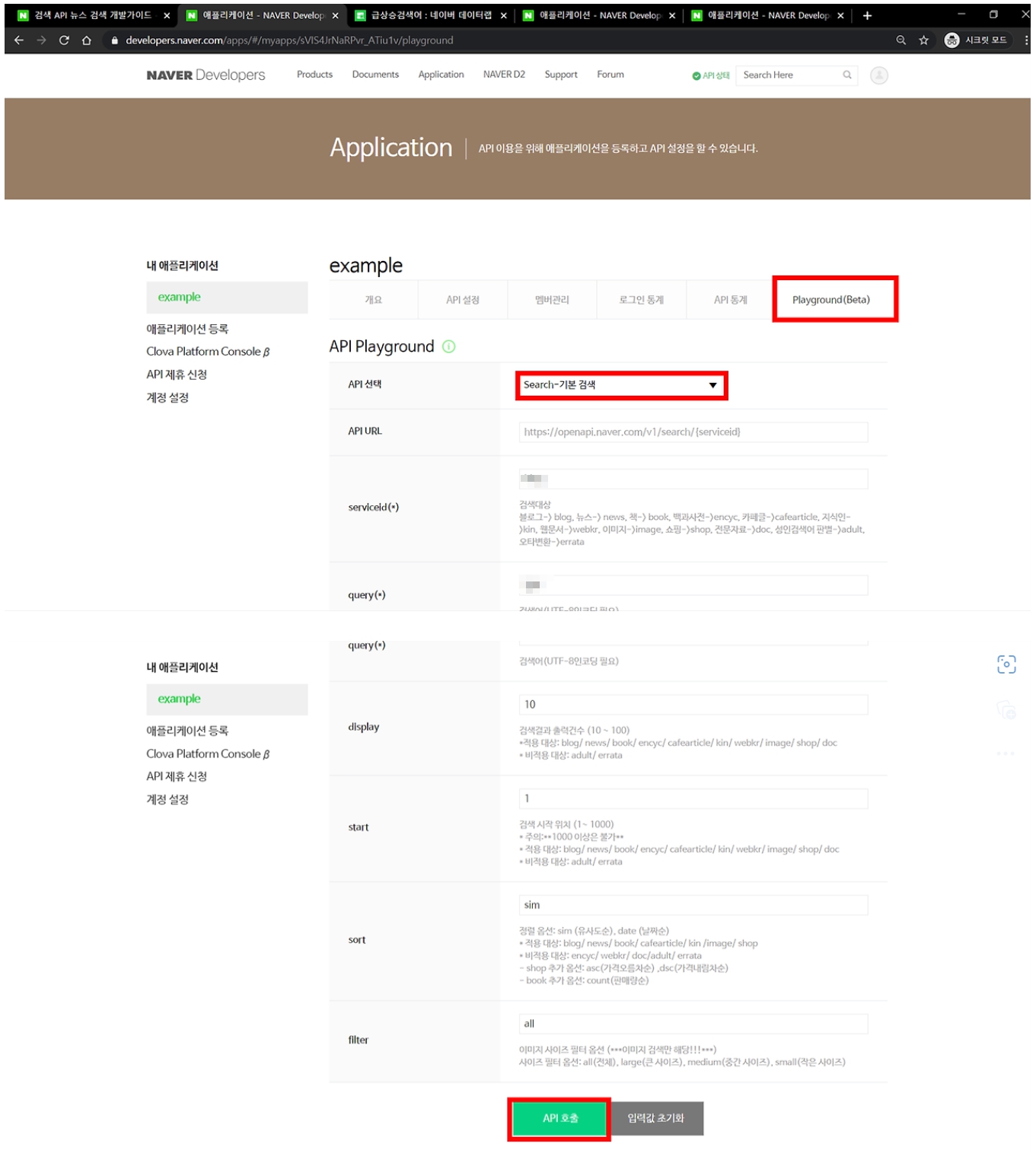Open the API 설정 tab
This screenshot has height=1150, width=1036.
pyautogui.click(x=463, y=300)
